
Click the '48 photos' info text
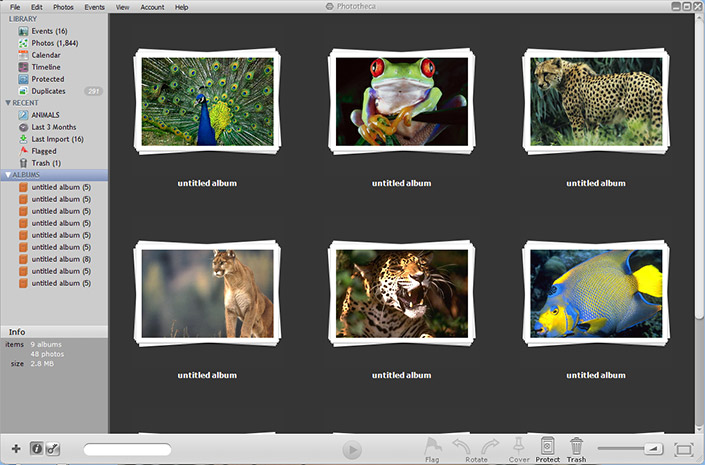tap(47, 354)
